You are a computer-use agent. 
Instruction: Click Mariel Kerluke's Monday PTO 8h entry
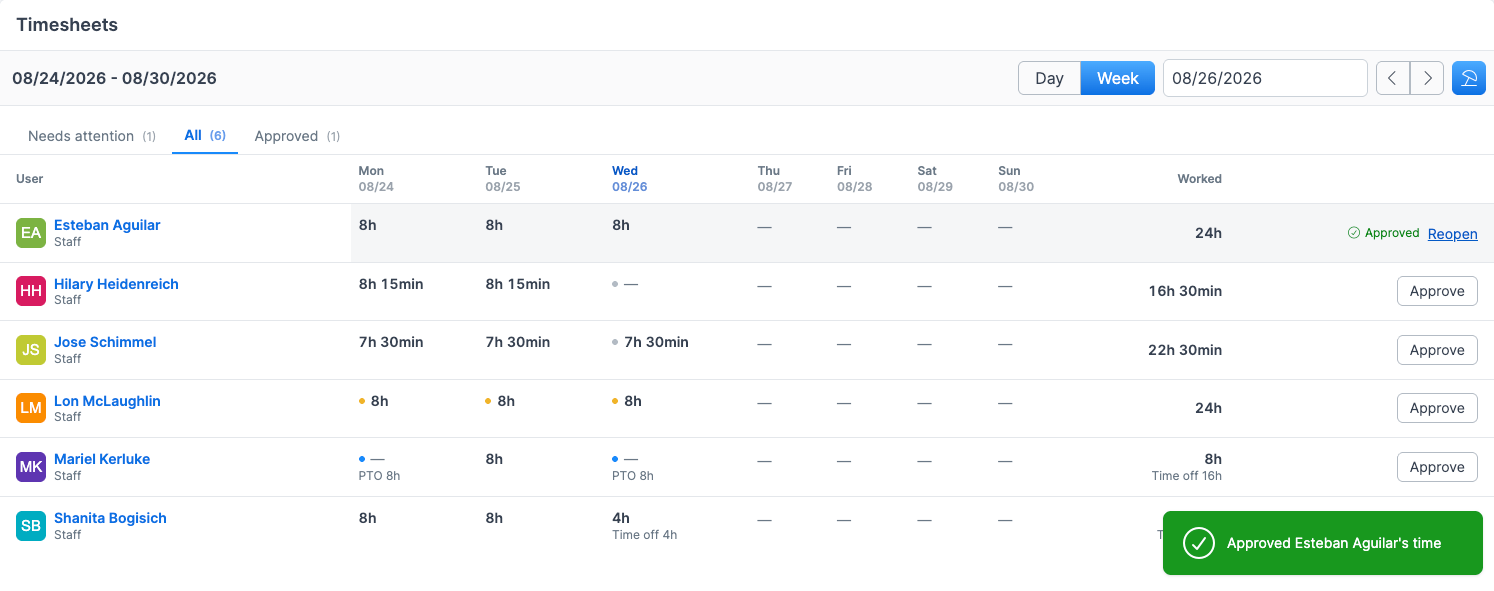click(379, 467)
